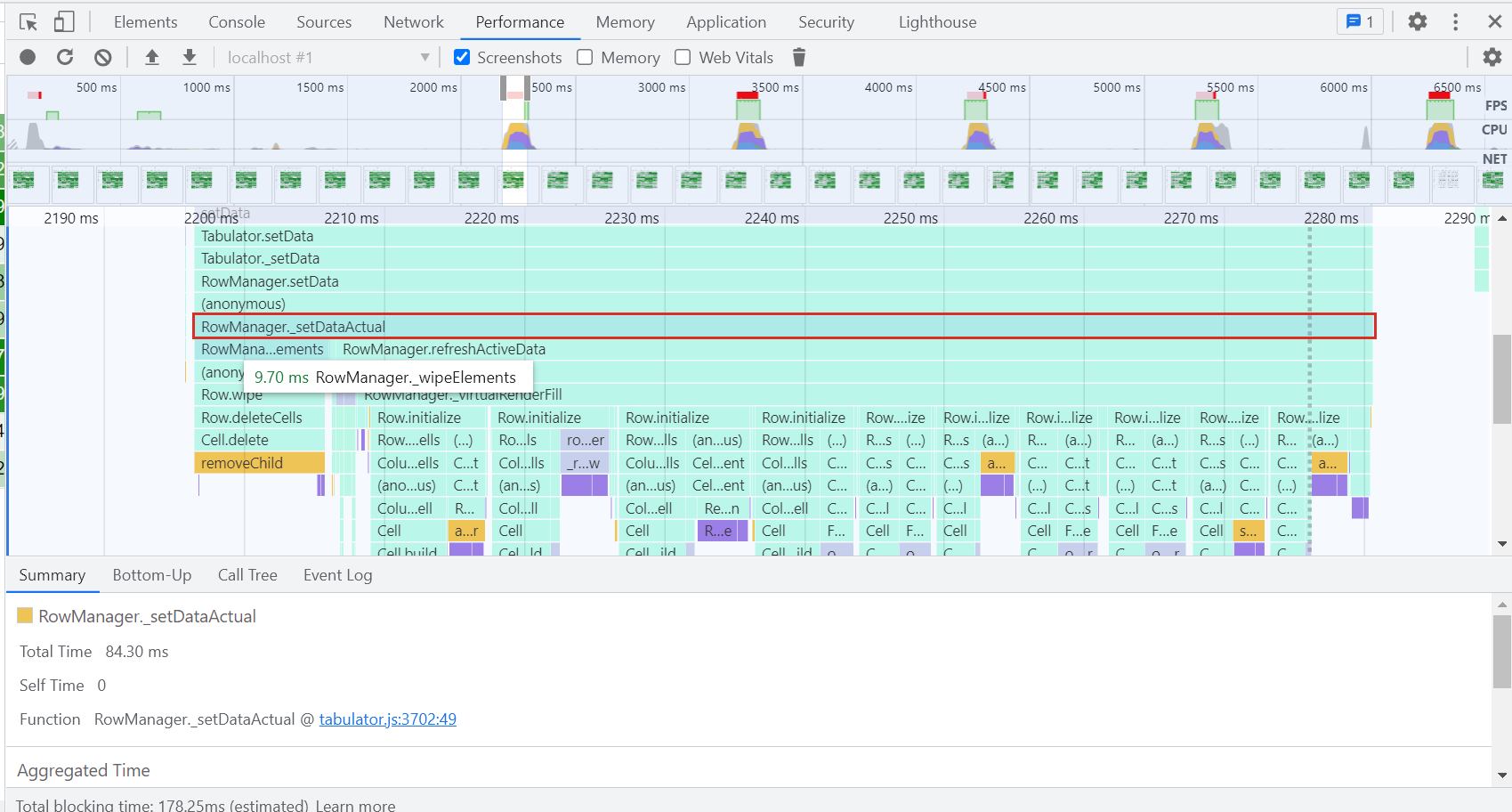Open the issues counter badge
The image size is (1512, 812).
[x=1360, y=21]
